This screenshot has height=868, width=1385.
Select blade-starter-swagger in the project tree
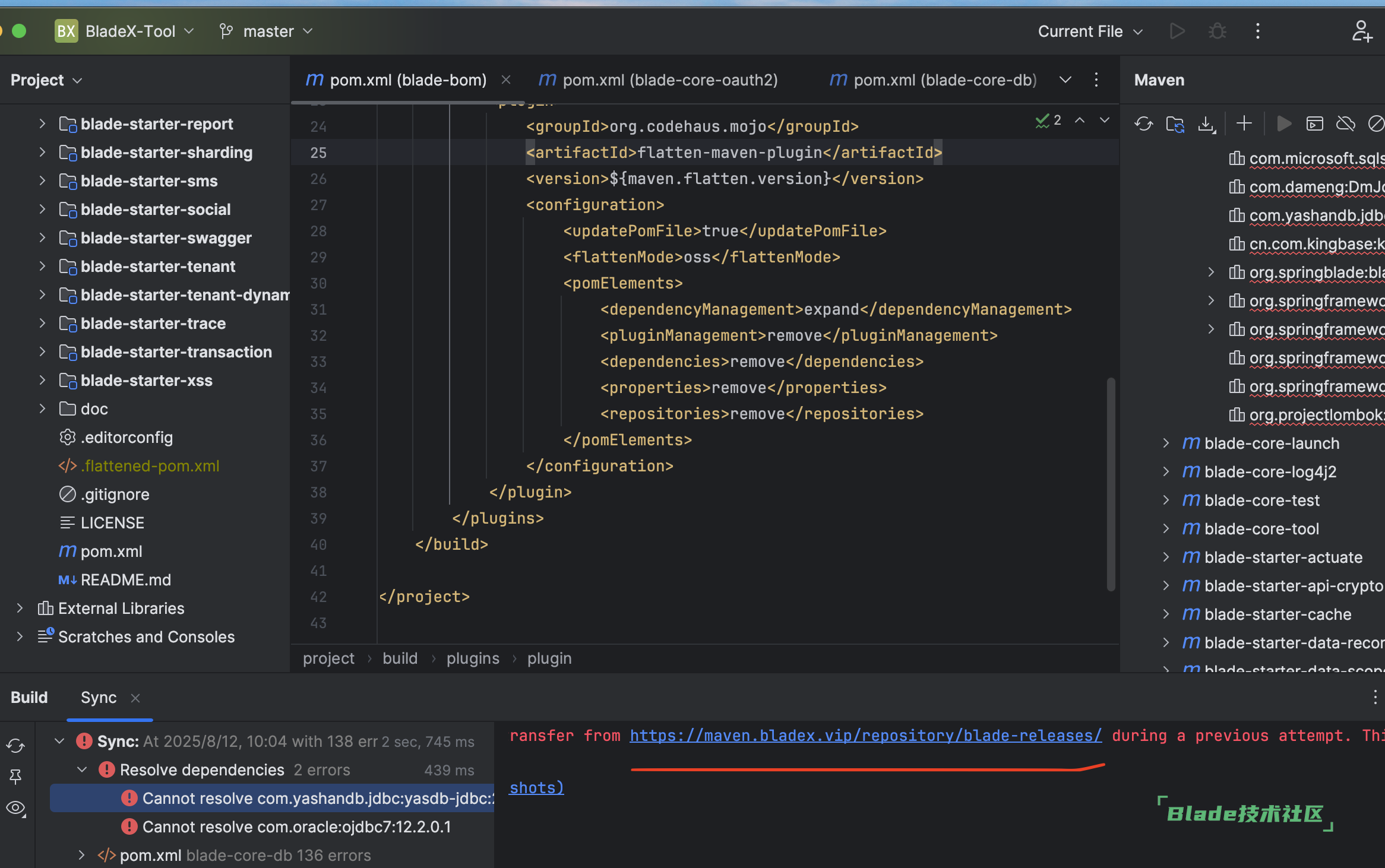coord(166,238)
